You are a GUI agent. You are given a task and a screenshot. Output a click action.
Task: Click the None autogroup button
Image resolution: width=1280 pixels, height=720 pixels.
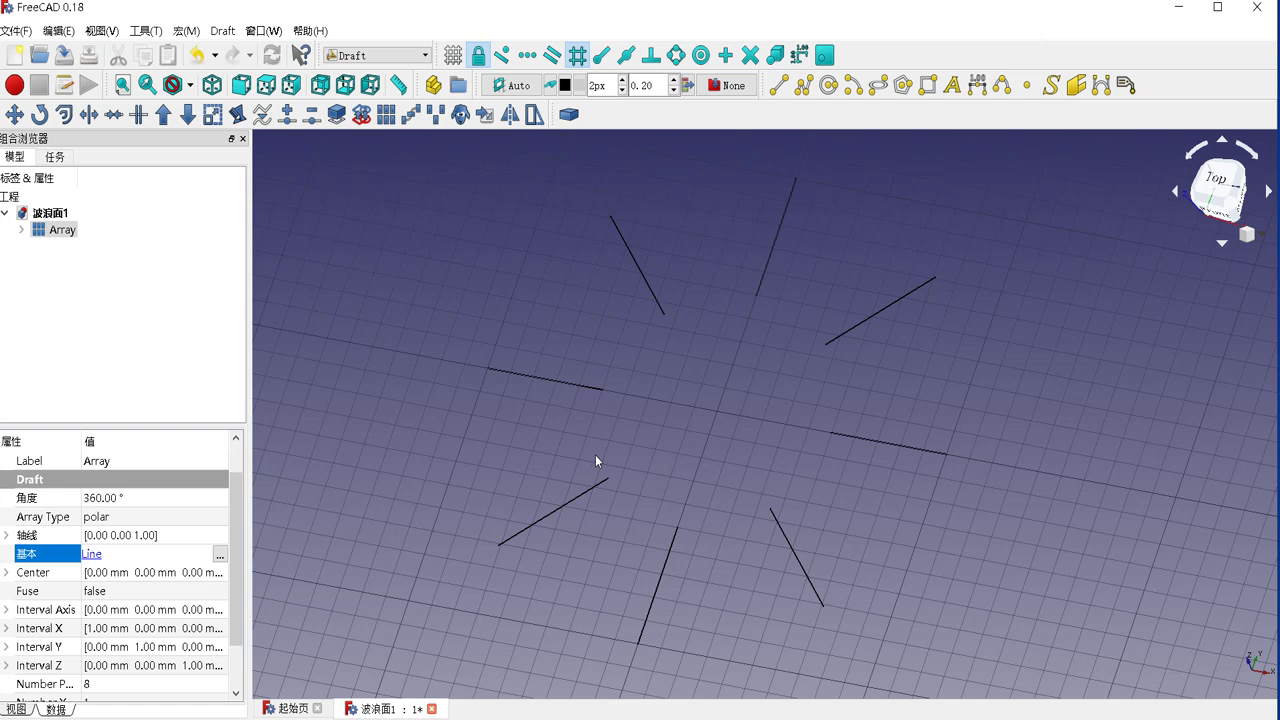click(x=727, y=85)
